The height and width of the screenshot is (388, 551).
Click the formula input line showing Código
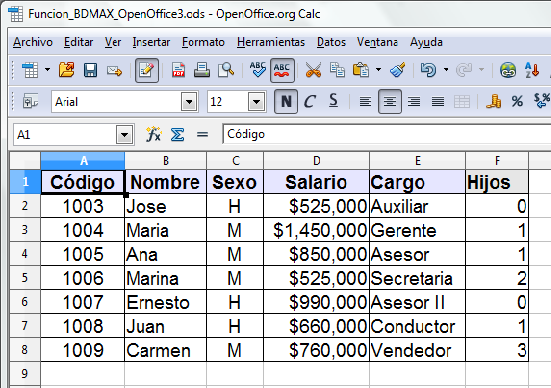point(387,134)
